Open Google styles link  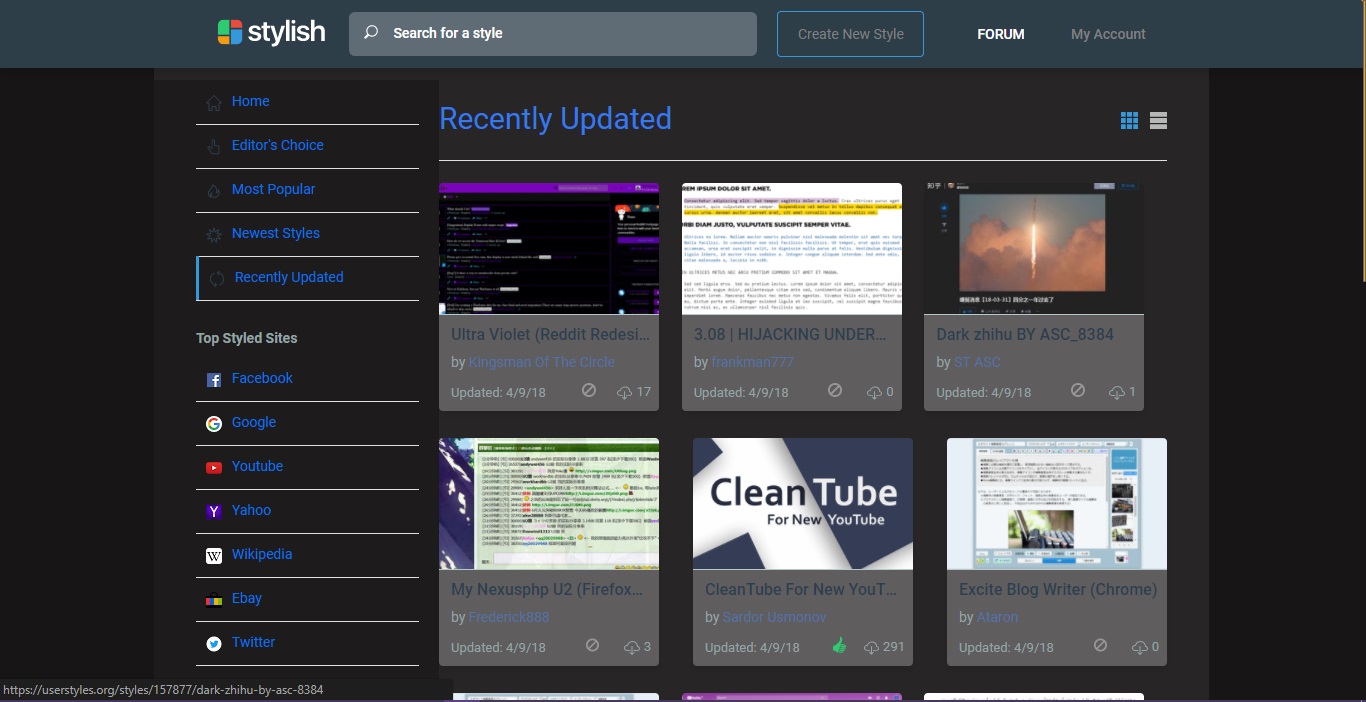tap(254, 422)
